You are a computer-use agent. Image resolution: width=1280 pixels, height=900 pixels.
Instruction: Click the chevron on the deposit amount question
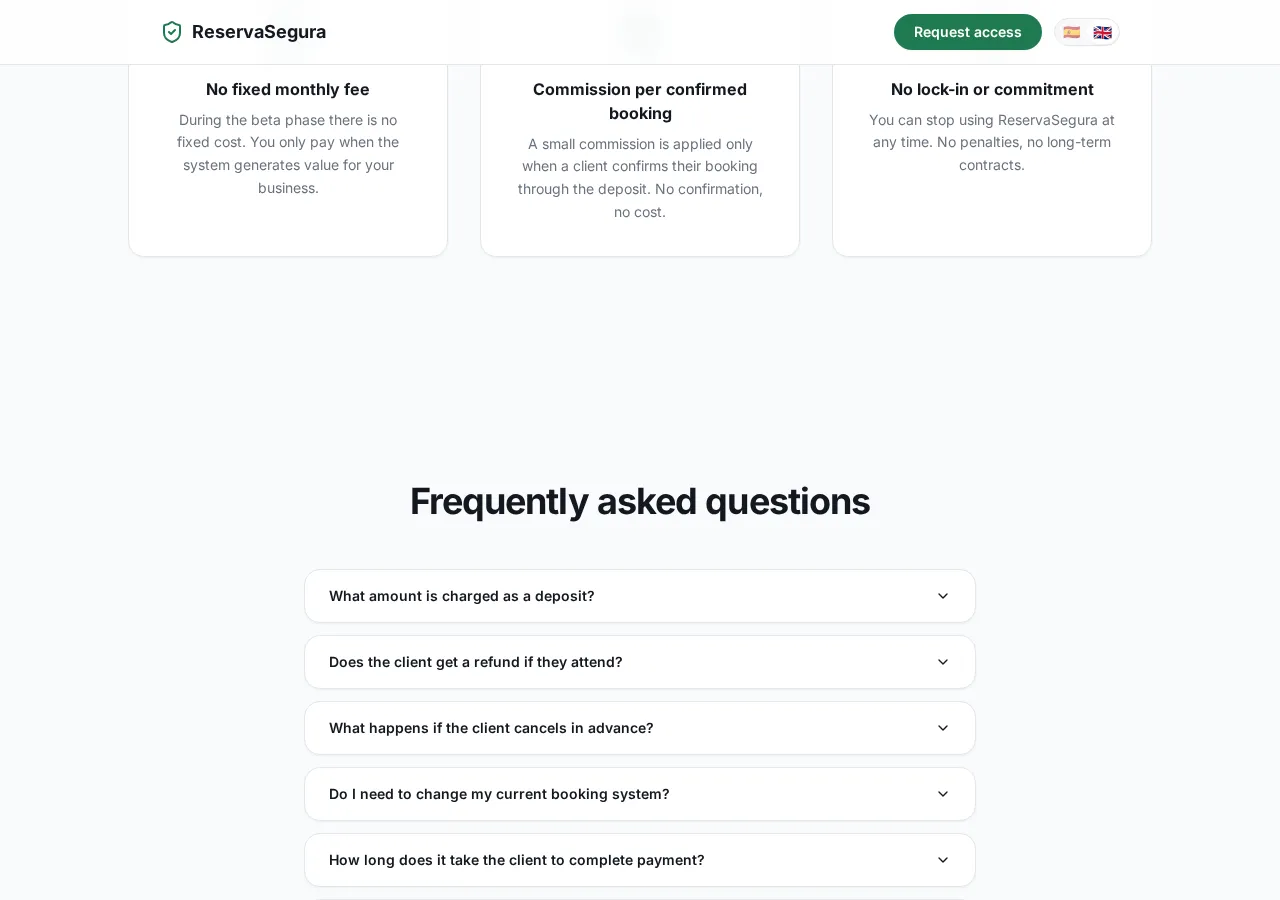coord(943,596)
